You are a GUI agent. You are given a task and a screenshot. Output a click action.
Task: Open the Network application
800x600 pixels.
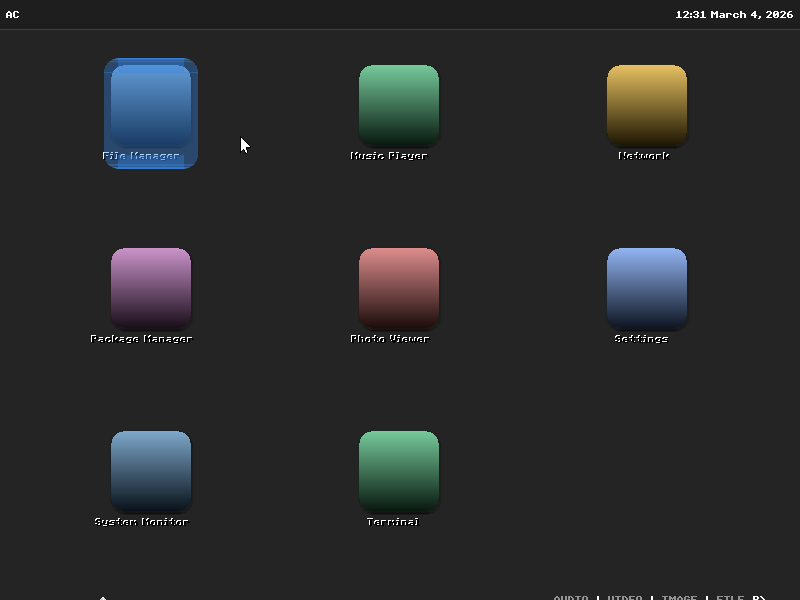point(646,105)
